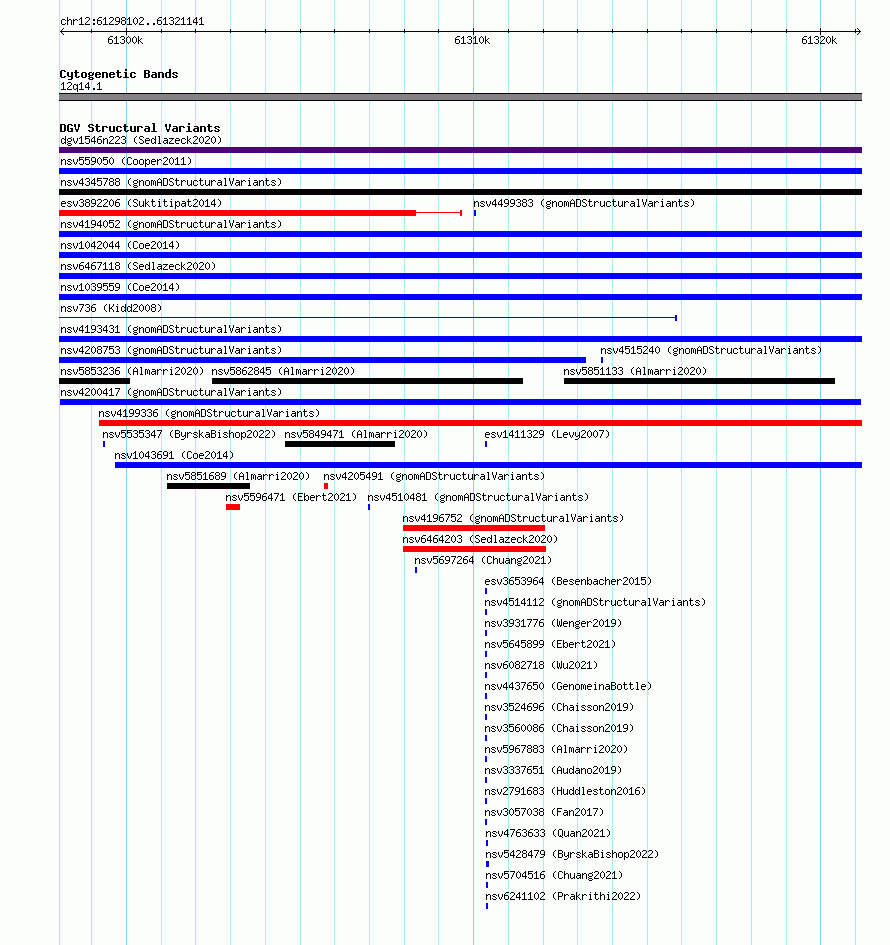The image size is (890, 945).
Task: Click nsv5645899 (Ebert2021) label
Action: click(x=550, y=645)
